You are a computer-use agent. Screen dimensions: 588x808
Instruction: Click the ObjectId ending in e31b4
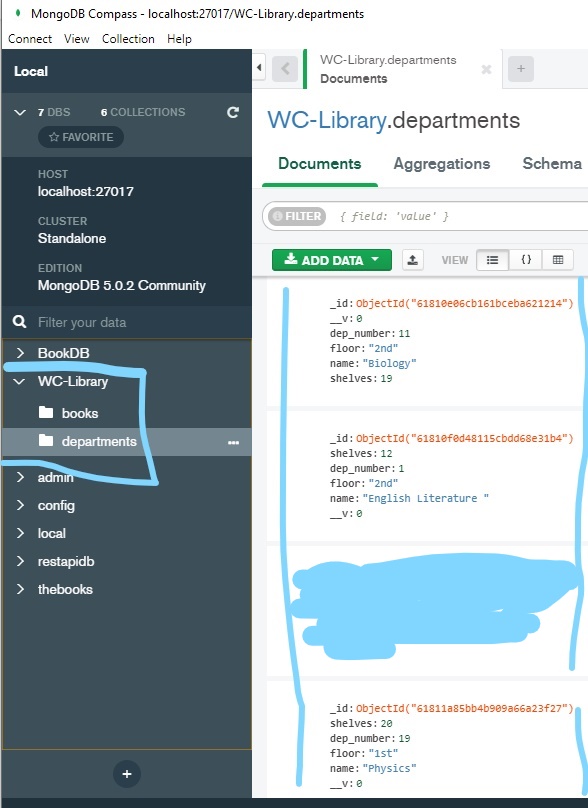(465, 439)
